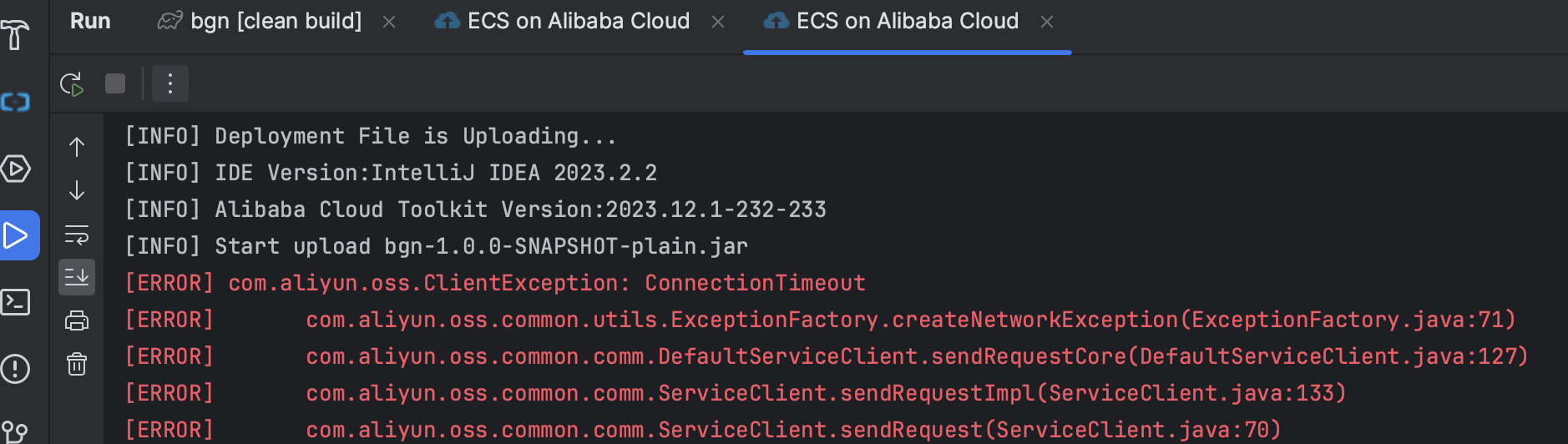
Task: Switch to the inactive ECS on Alibaba Cloud tab
Action: pos(578,21)
